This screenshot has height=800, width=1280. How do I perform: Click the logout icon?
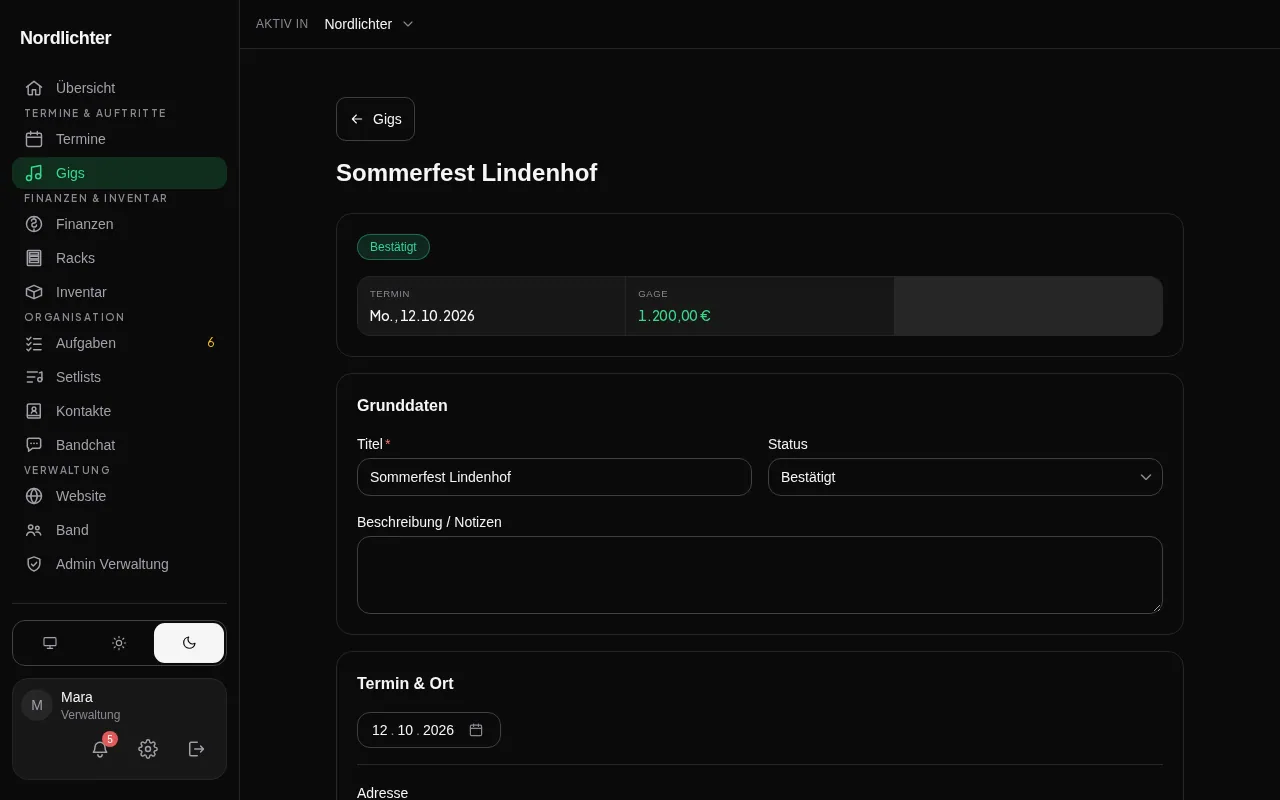(197, 749)
